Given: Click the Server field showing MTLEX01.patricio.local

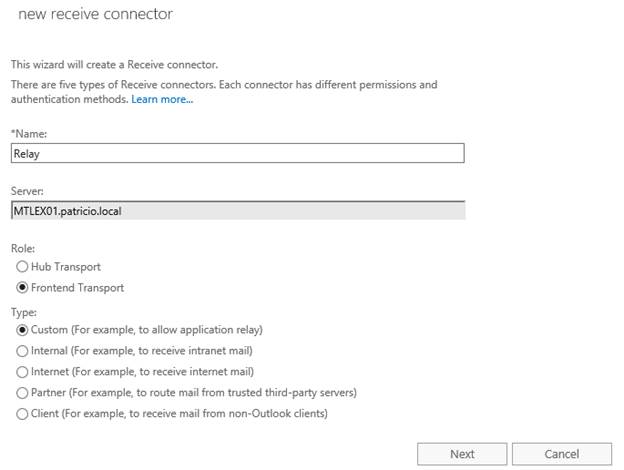Looking at the screenshot, I should [x=237, y=210].
